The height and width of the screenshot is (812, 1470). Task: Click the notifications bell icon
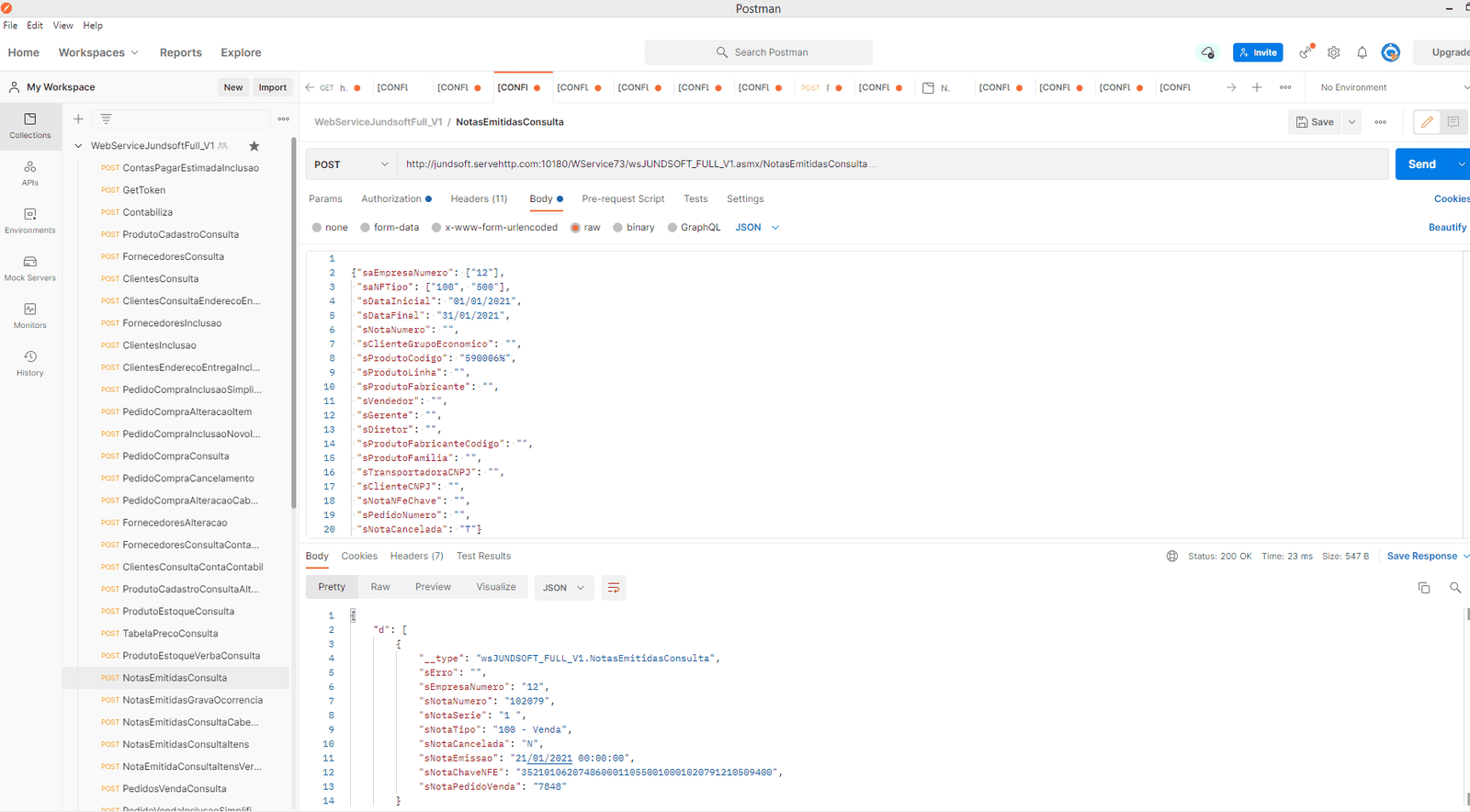coord(1362,52)
